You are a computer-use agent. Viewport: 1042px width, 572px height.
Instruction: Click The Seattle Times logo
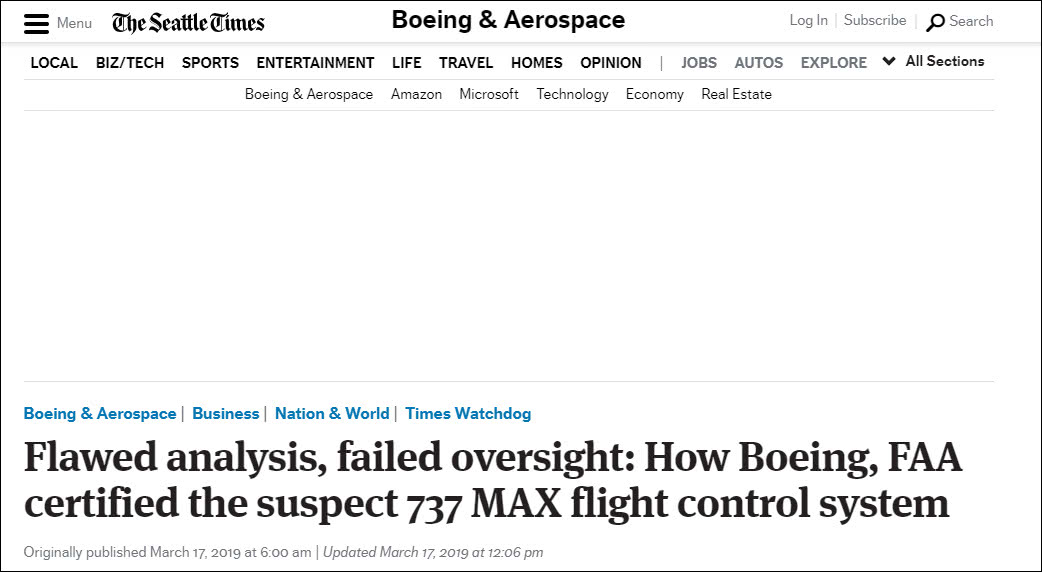pyautogui.click(x=188, y=23)
